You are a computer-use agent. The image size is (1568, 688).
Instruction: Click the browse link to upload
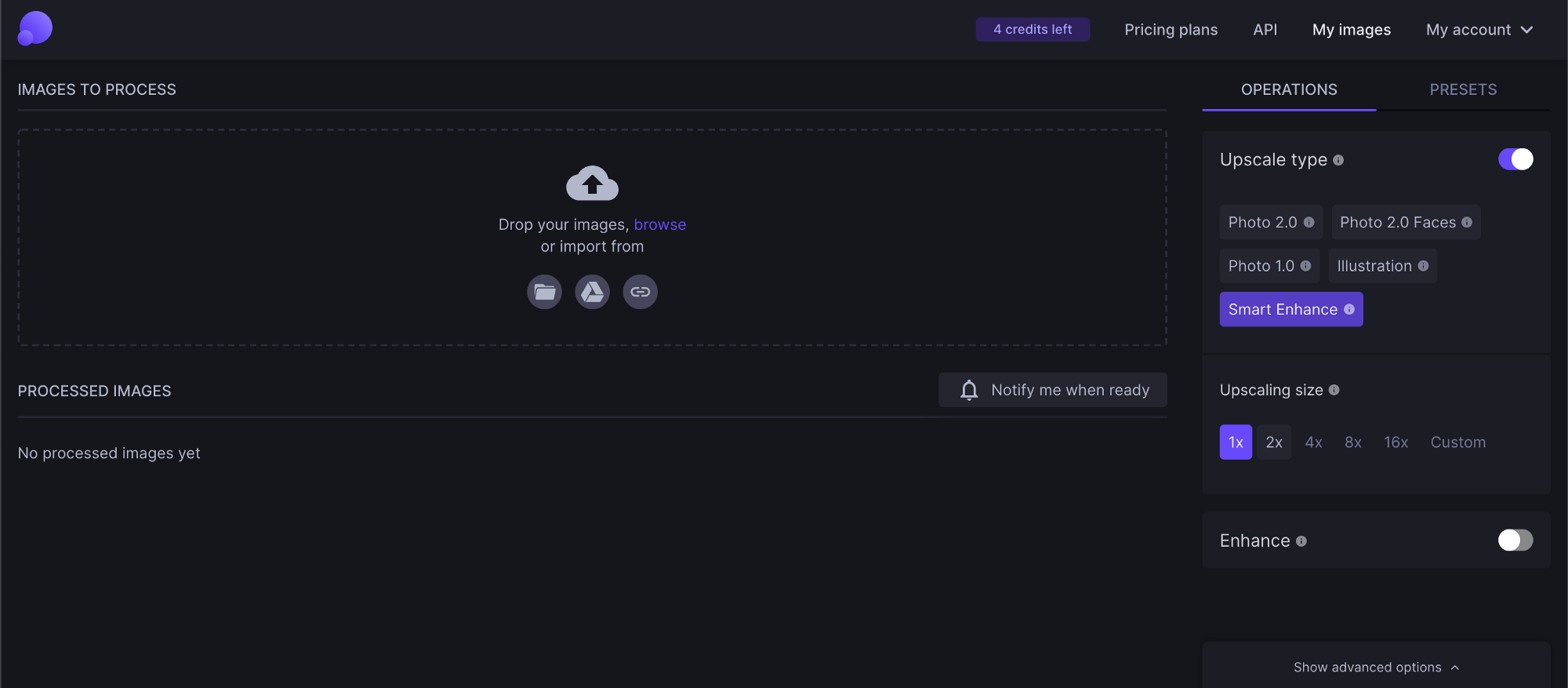659,224
